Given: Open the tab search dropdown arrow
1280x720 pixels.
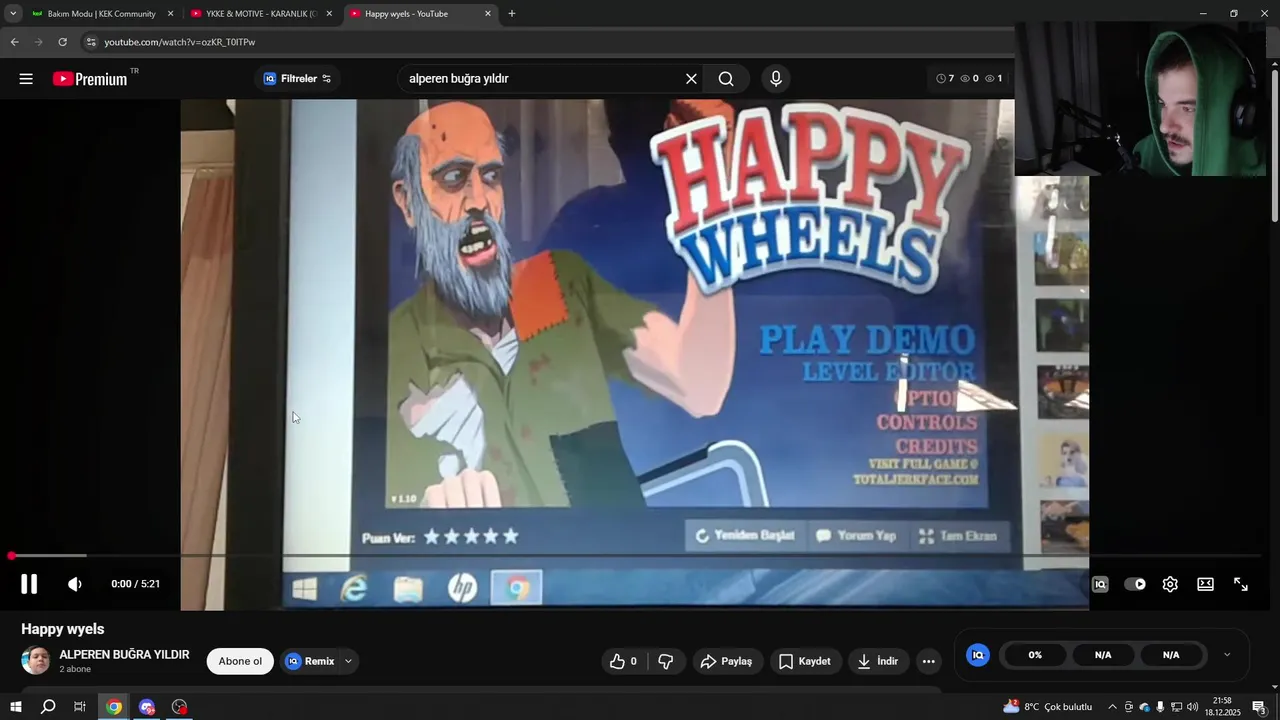Looking at the screenshot, I should (x=13, y=14).
